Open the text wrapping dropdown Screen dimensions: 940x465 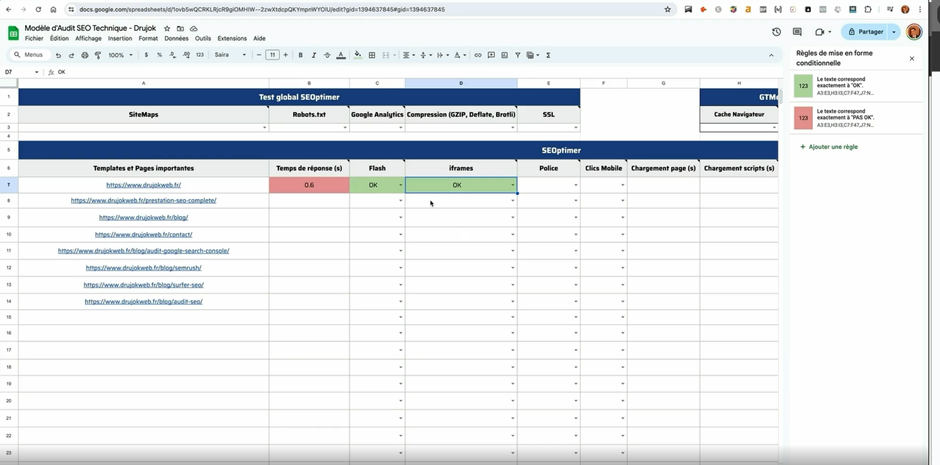[442, 55]
